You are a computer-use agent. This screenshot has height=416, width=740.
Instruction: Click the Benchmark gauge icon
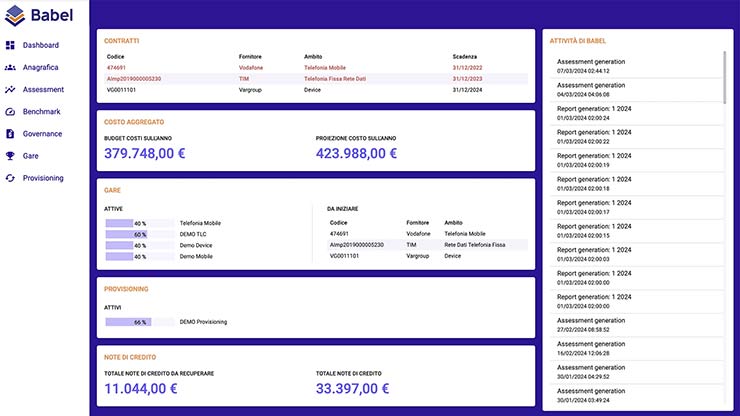pyautogui.click(x=10, y=111)
